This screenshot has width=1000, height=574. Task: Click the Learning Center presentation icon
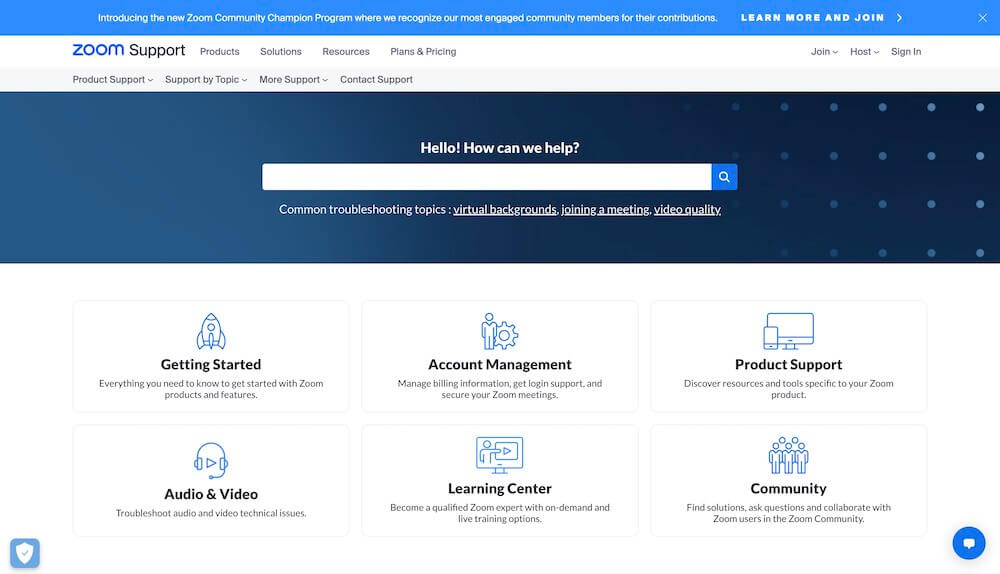[x=499, y=455]
